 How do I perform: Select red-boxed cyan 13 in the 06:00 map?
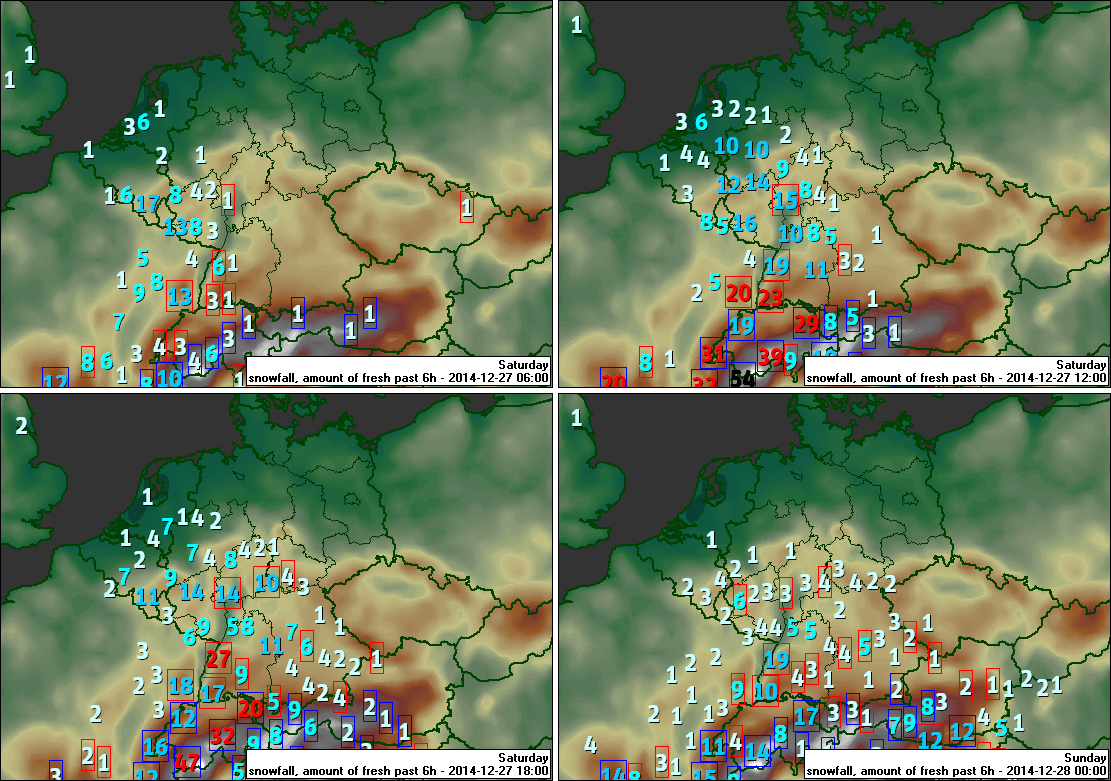click(x=179, y=296)
